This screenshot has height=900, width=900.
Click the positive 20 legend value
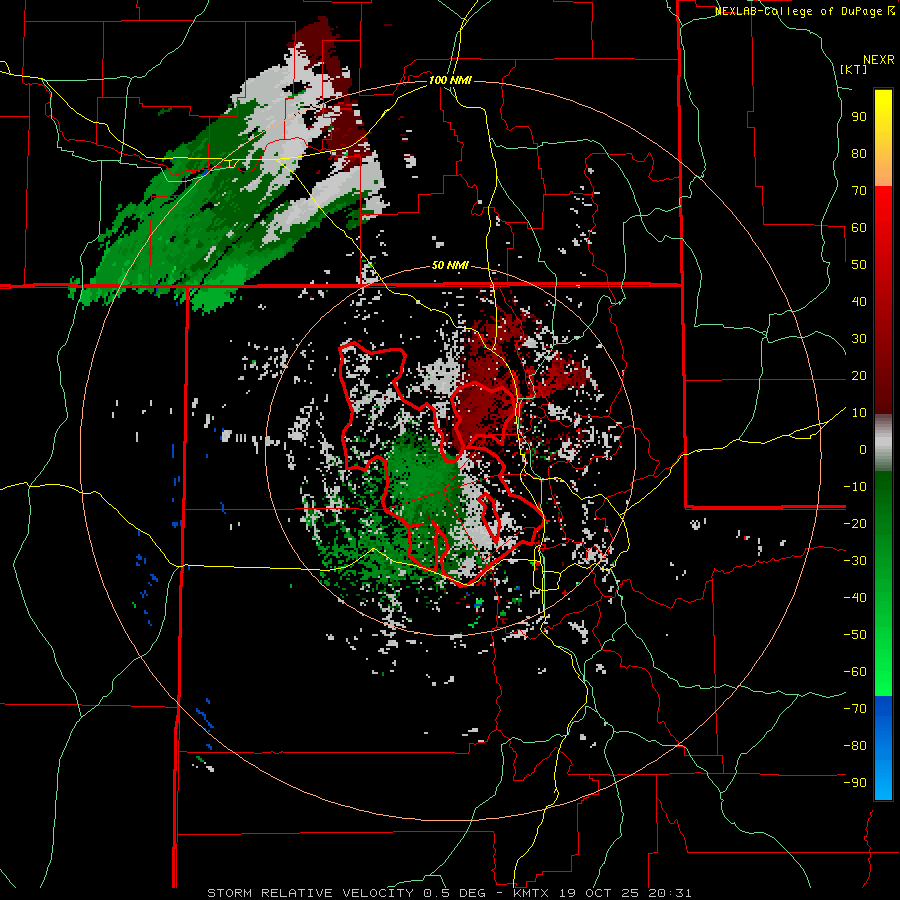859,375
